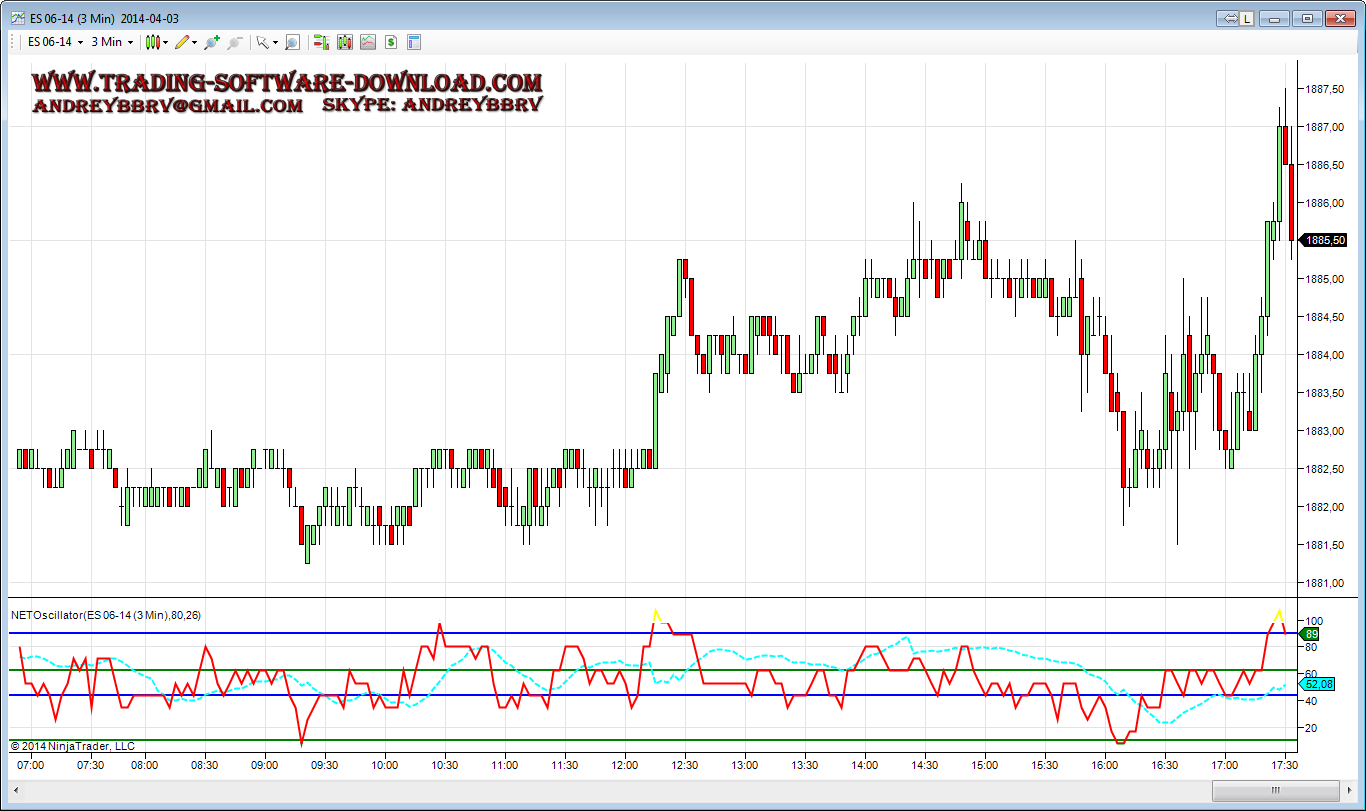The width and height of the screenshot is (1366, 811).
Task: Open the Chart Trader icon
Action: [321, 42]
